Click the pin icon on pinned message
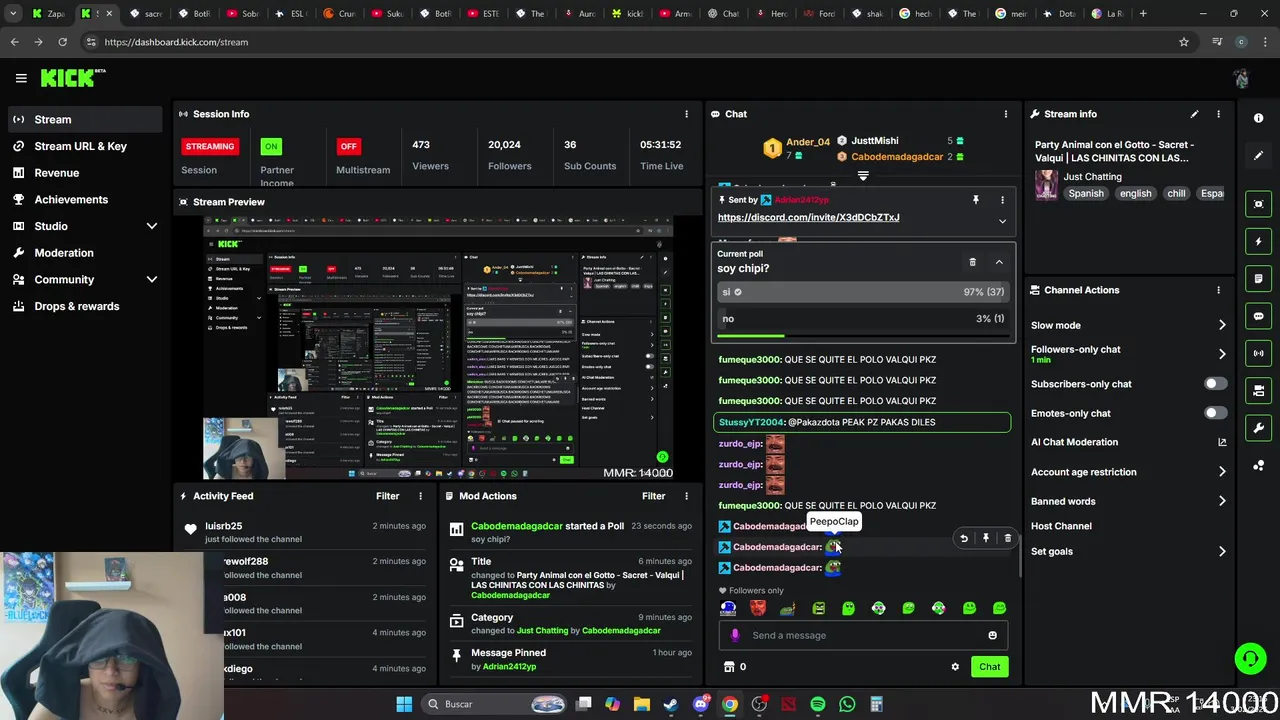 click(x=976, y=200)
